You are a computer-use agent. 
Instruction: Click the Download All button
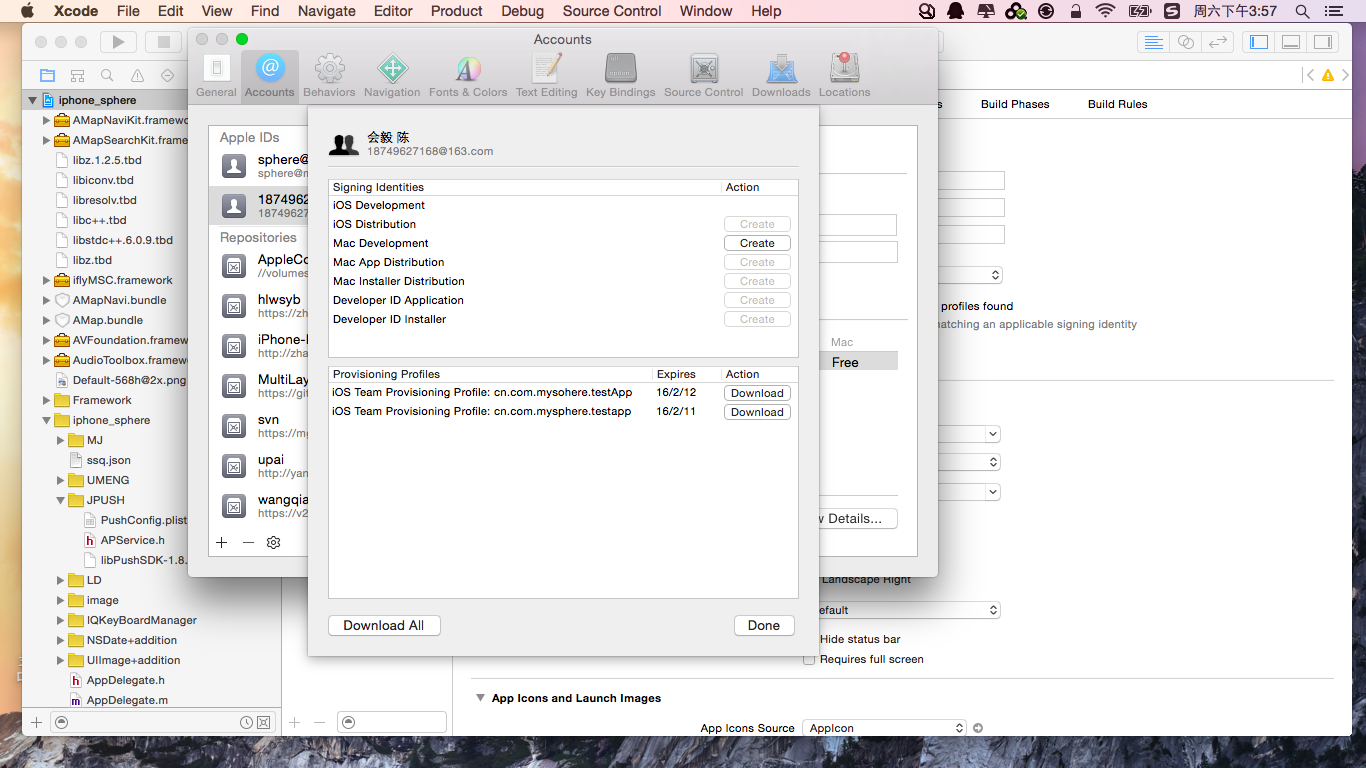click(x=384, y=625)
